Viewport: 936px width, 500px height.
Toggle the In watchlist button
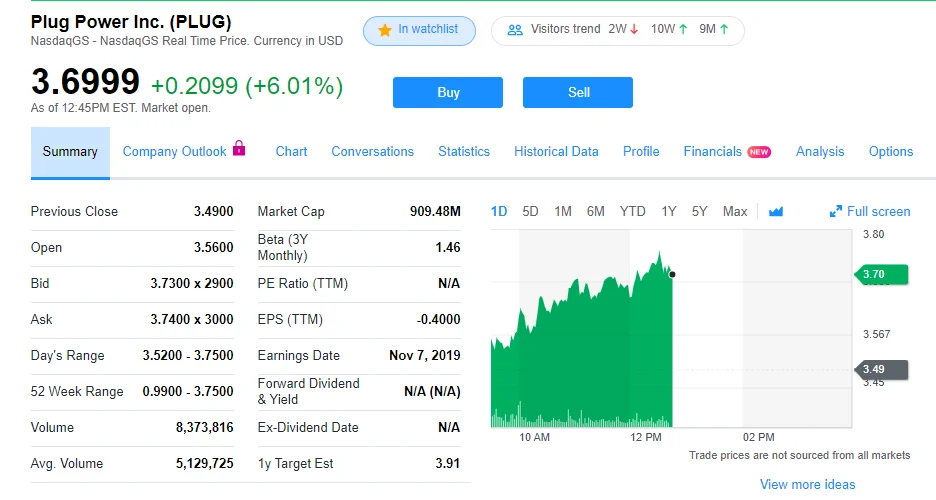[x=419, y=30]
